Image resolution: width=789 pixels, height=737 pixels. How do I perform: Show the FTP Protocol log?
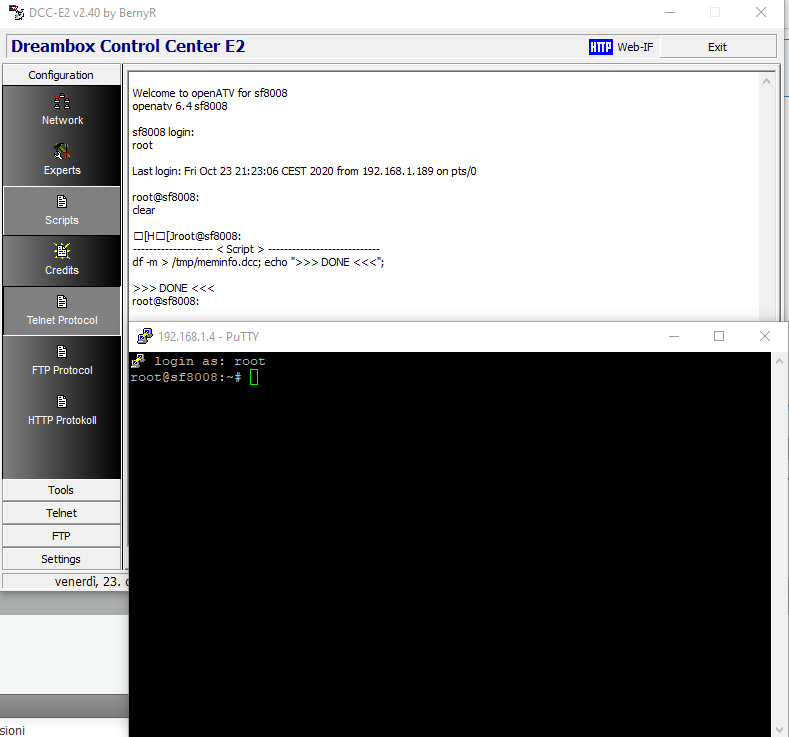tap(62, 361)
